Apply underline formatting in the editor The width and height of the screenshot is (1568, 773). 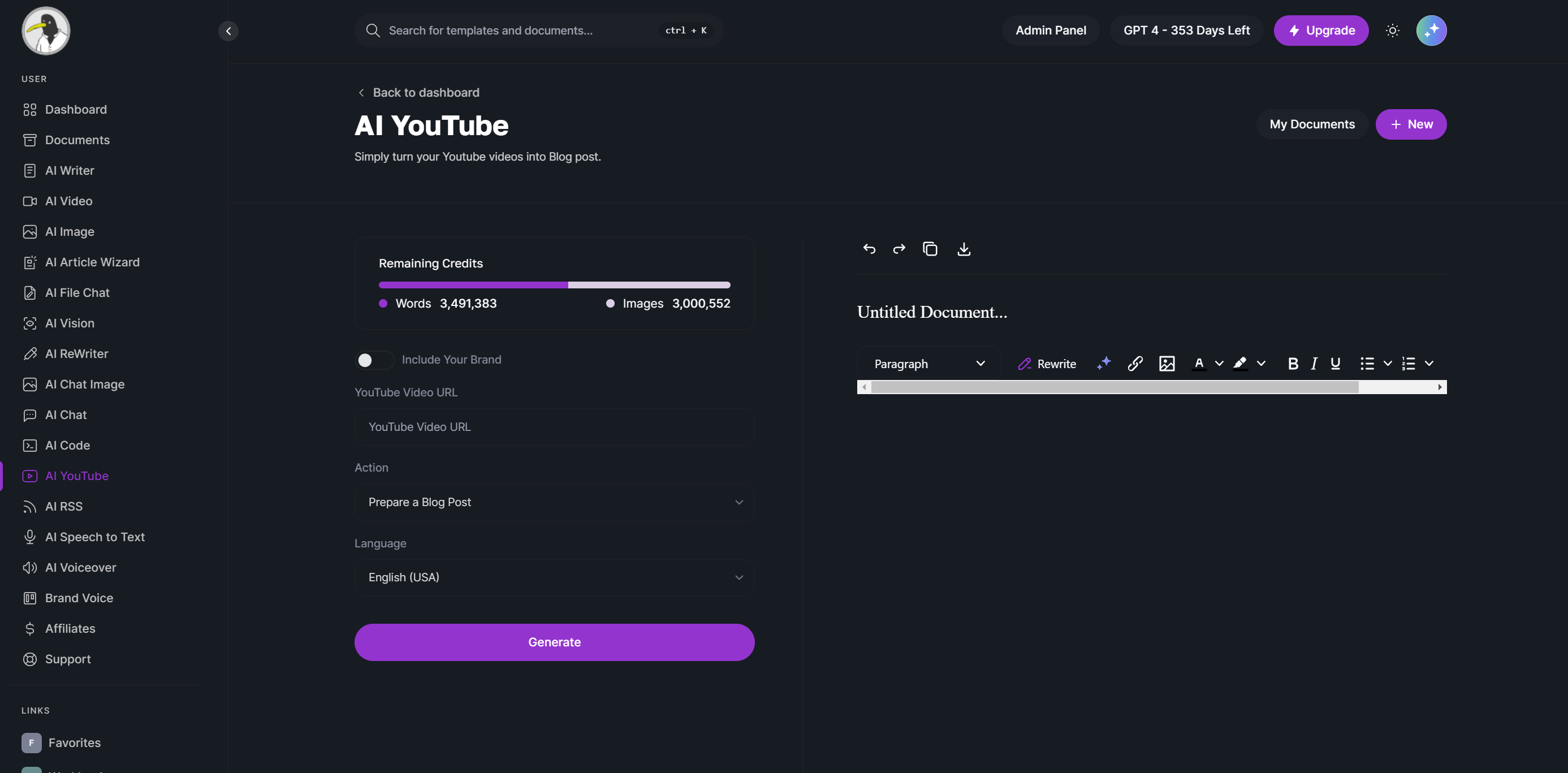click(1335, 364)
